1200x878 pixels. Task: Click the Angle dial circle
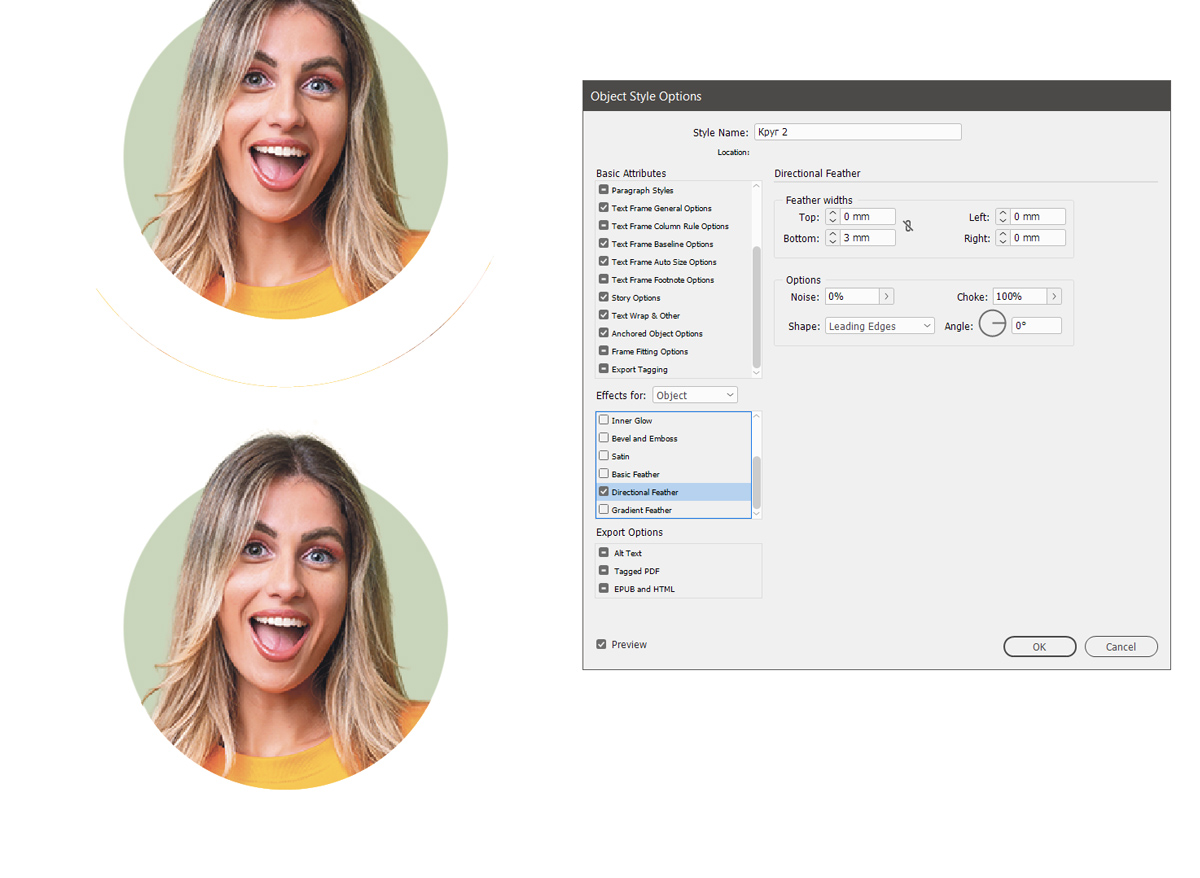(992, 324)
